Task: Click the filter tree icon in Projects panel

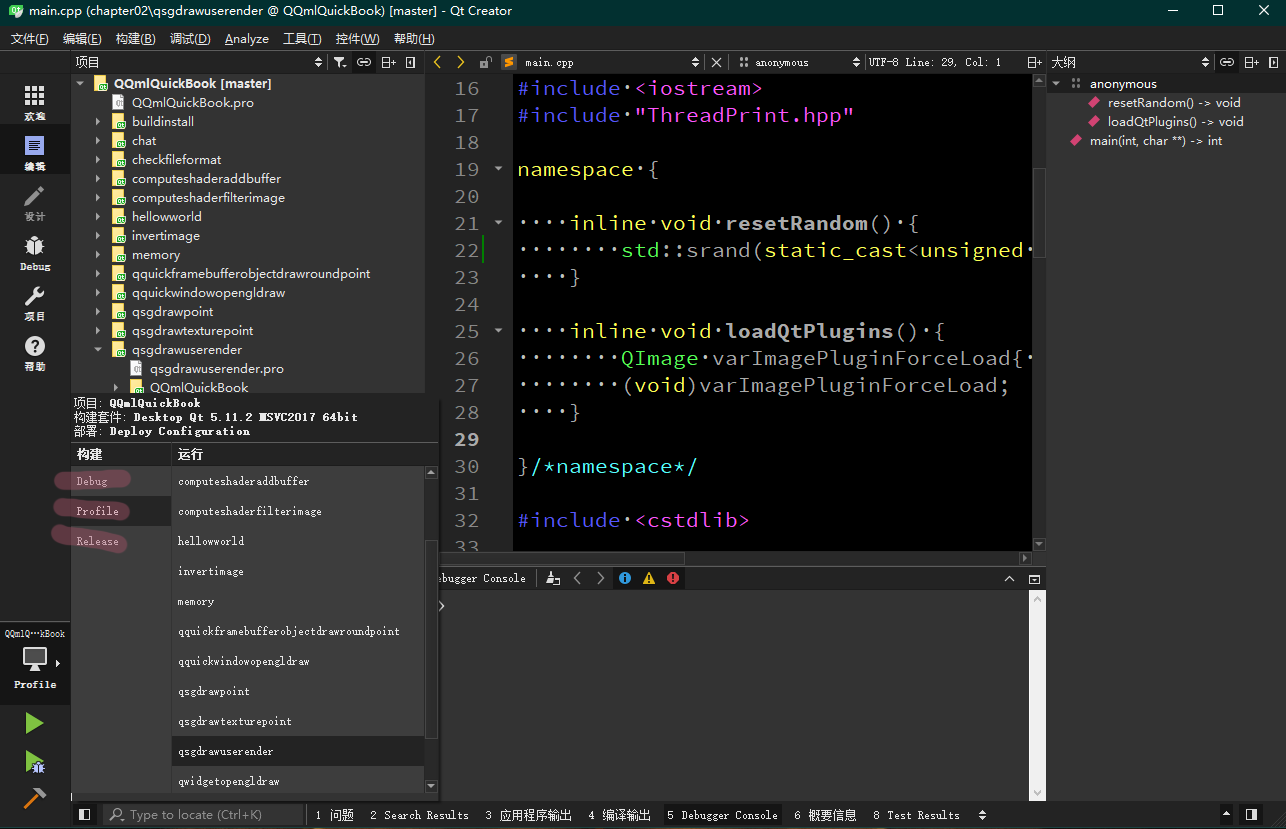Action: [340, 62]
